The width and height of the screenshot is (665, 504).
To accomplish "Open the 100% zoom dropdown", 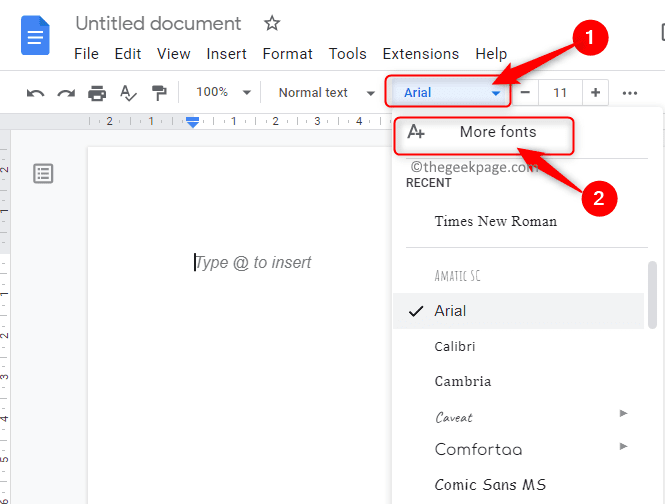I will click(224, 92).
